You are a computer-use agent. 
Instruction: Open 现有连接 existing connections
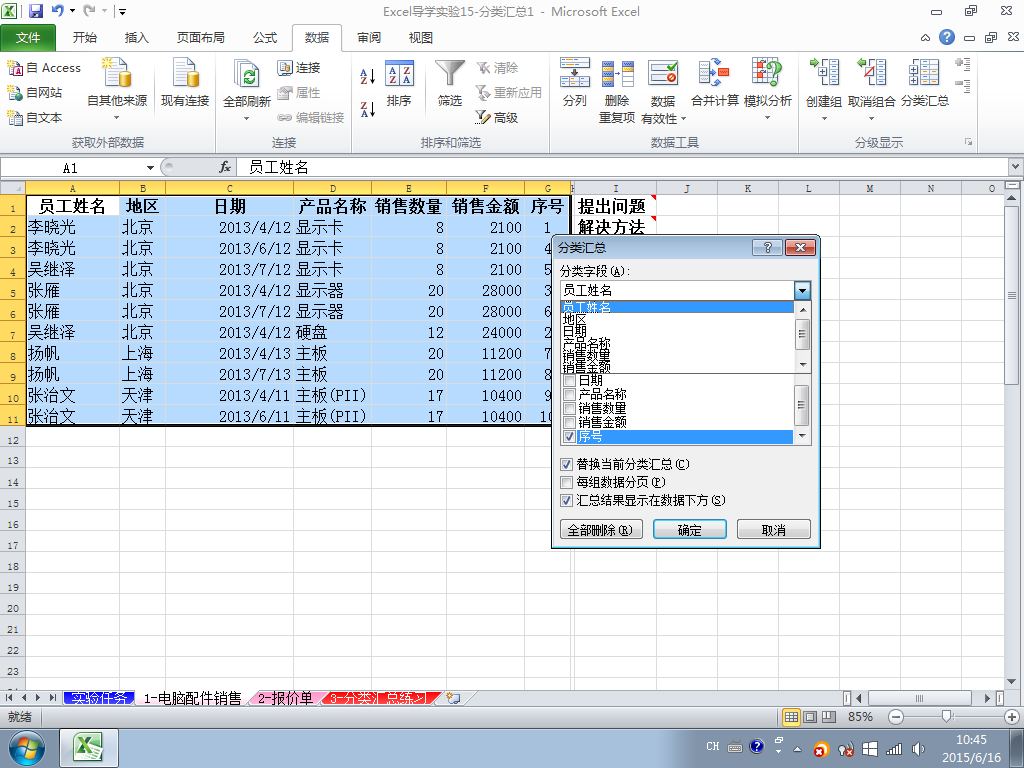click(x=185, y=82)
